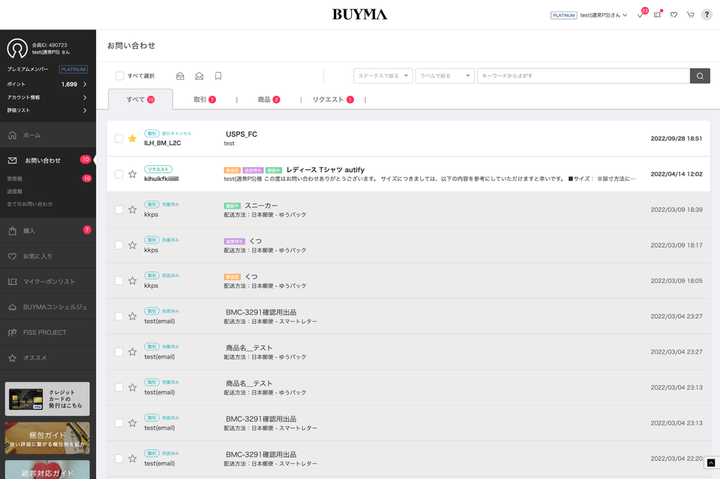Star the くつ message dated 18:05

132,281
